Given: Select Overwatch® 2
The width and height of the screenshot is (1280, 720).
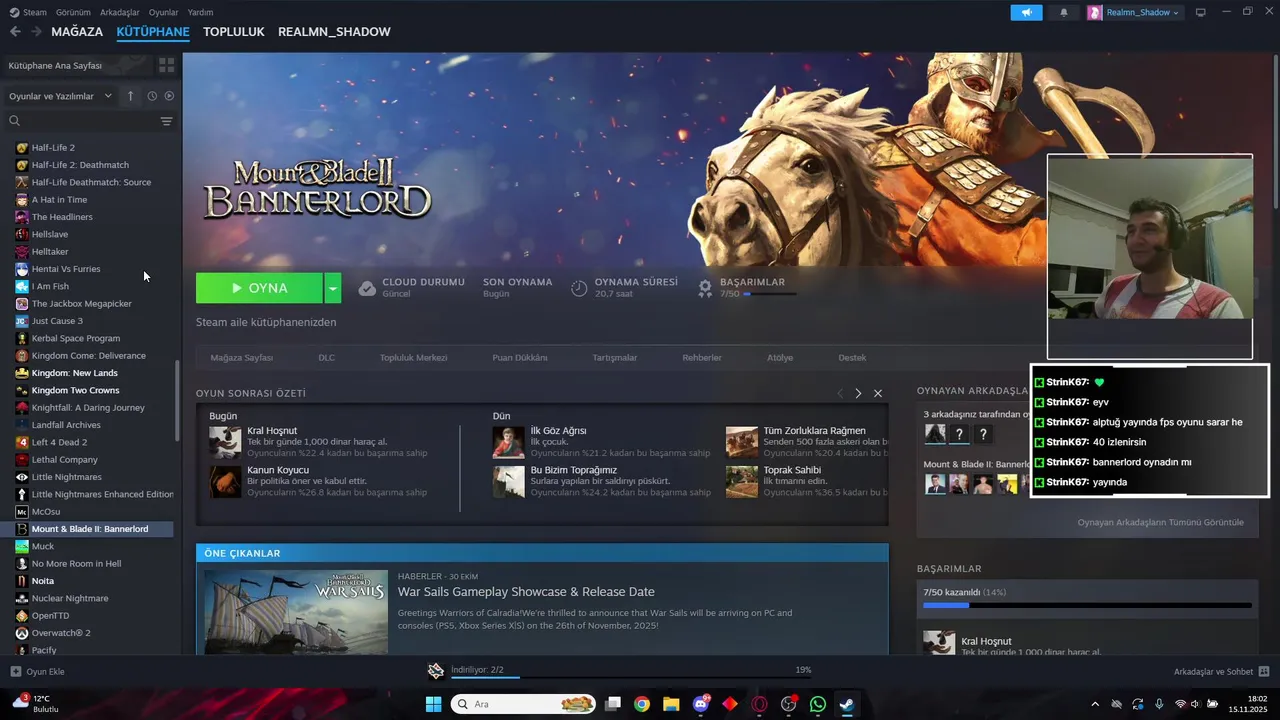Looking at the screenshot, I should click(61, 633).
